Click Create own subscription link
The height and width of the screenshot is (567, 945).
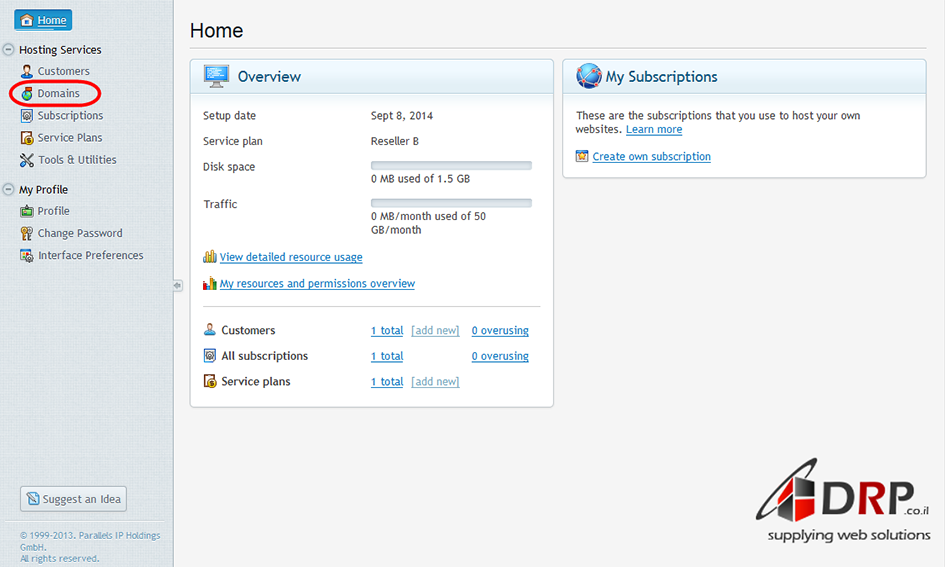coord(651,156)
